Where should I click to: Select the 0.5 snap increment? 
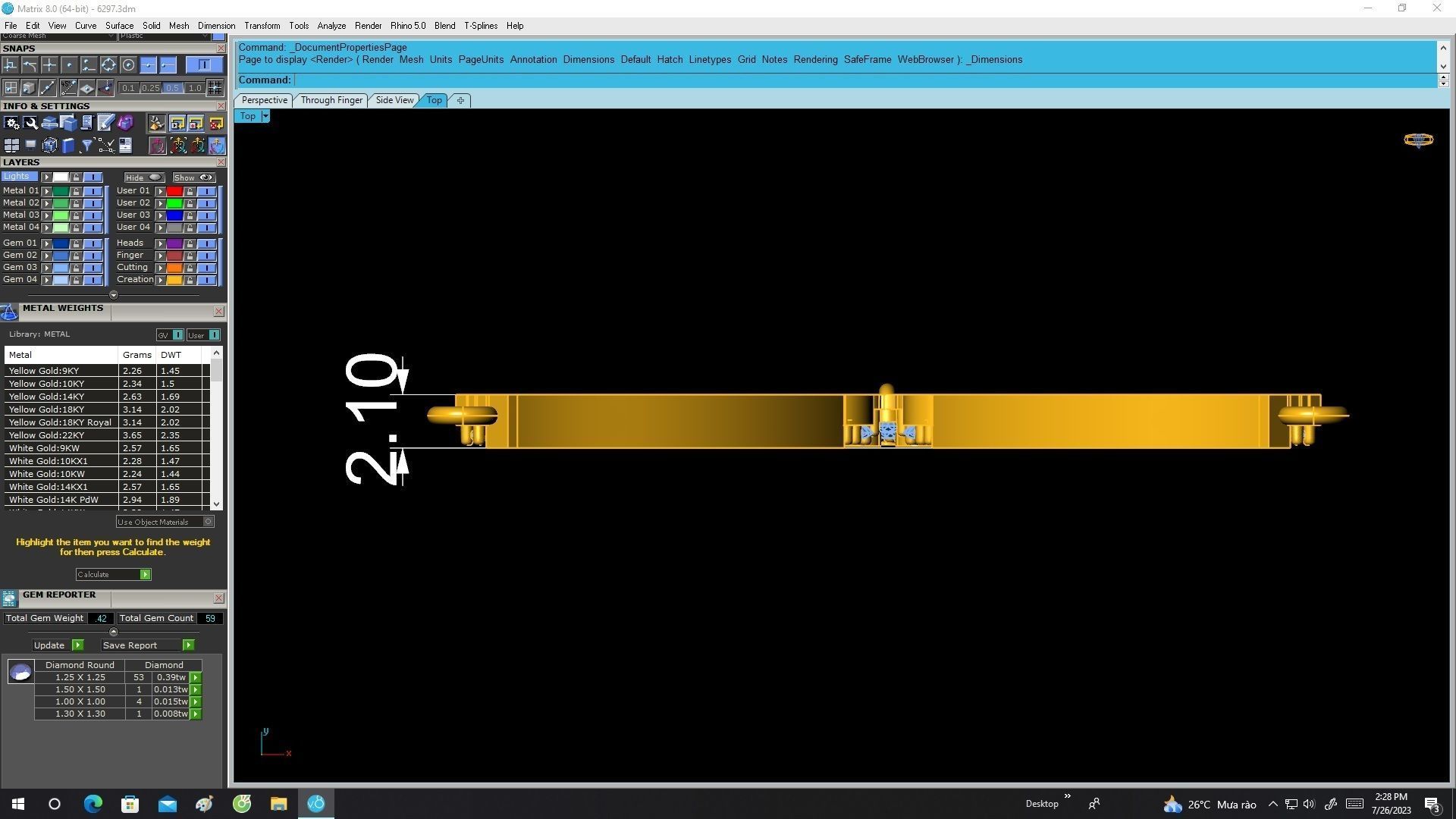tap(173, 88)
